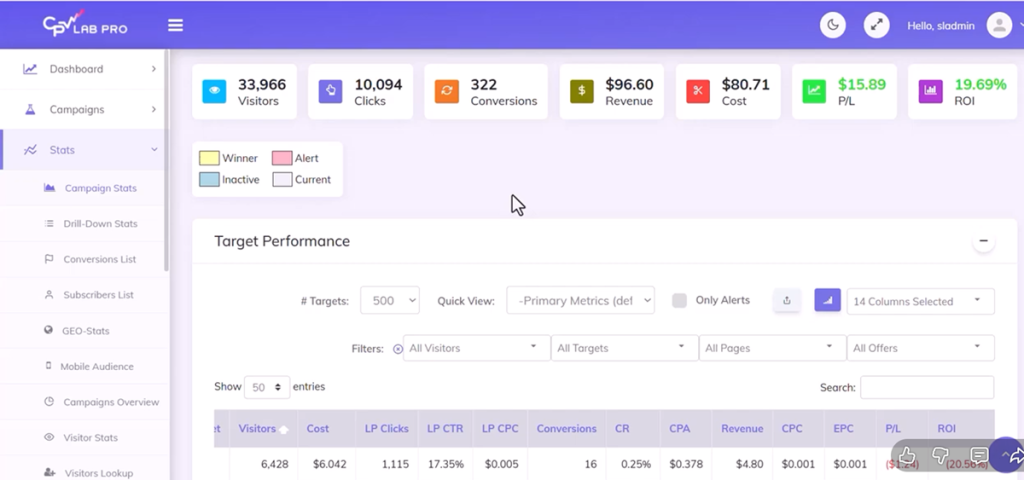Click the CPV Lab Pro logo
This screenshot has width=1024, height=480.
click(x=84, y=25)
